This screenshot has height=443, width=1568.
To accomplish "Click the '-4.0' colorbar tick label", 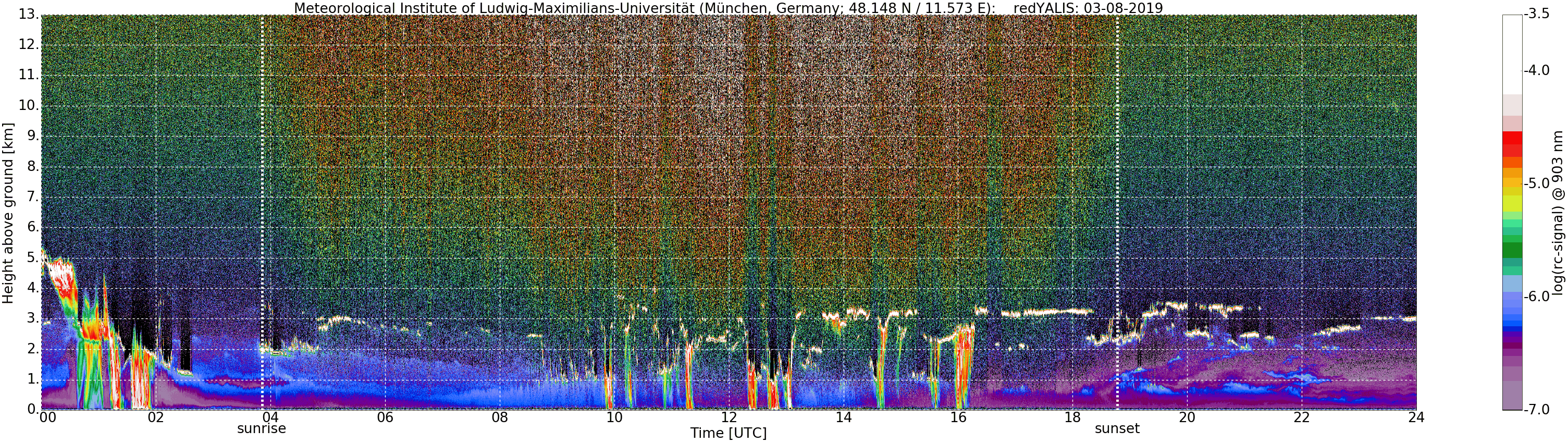I will pyautogui.click(x=1536, y=70).
